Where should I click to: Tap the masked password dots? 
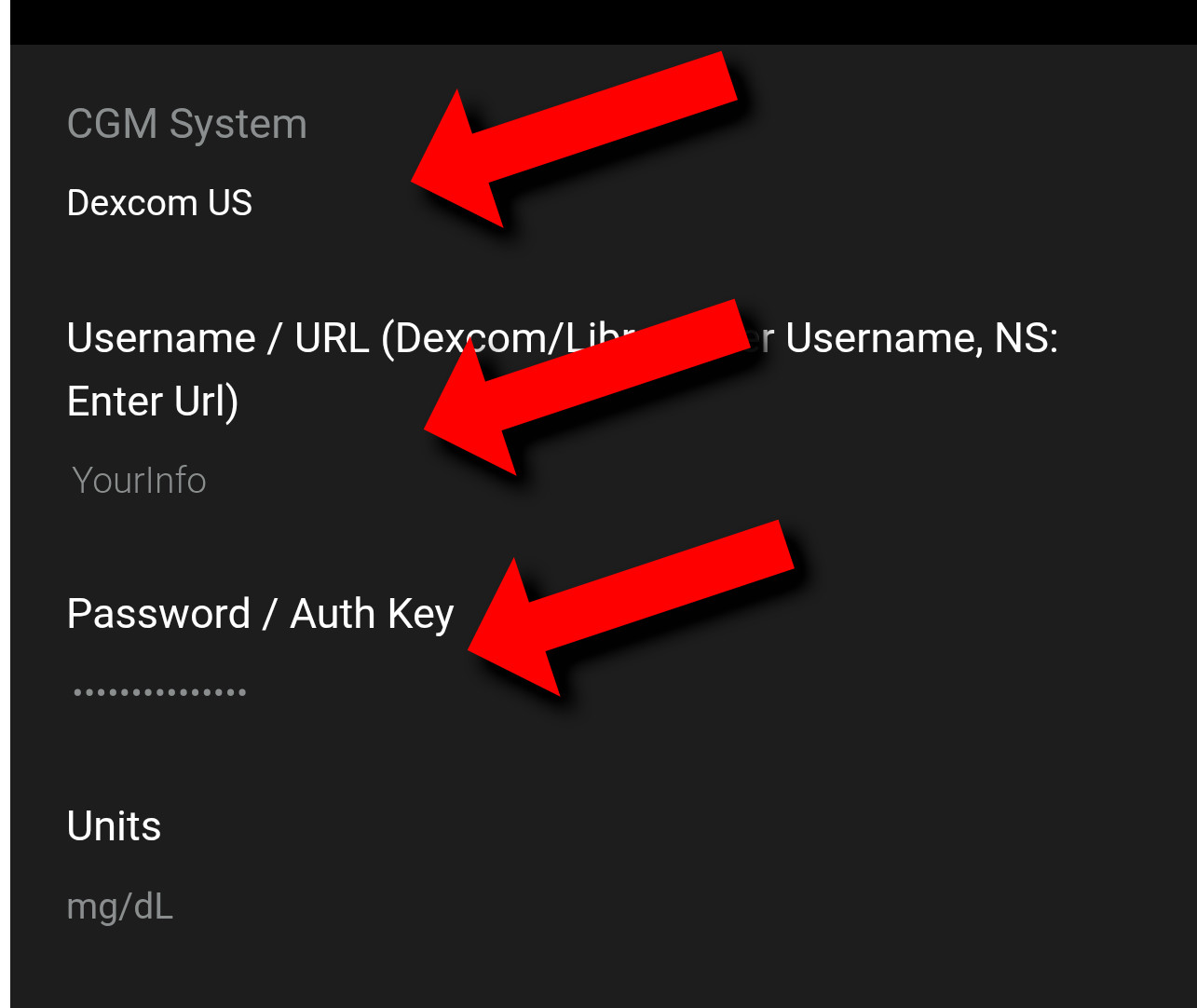(159, 692)
